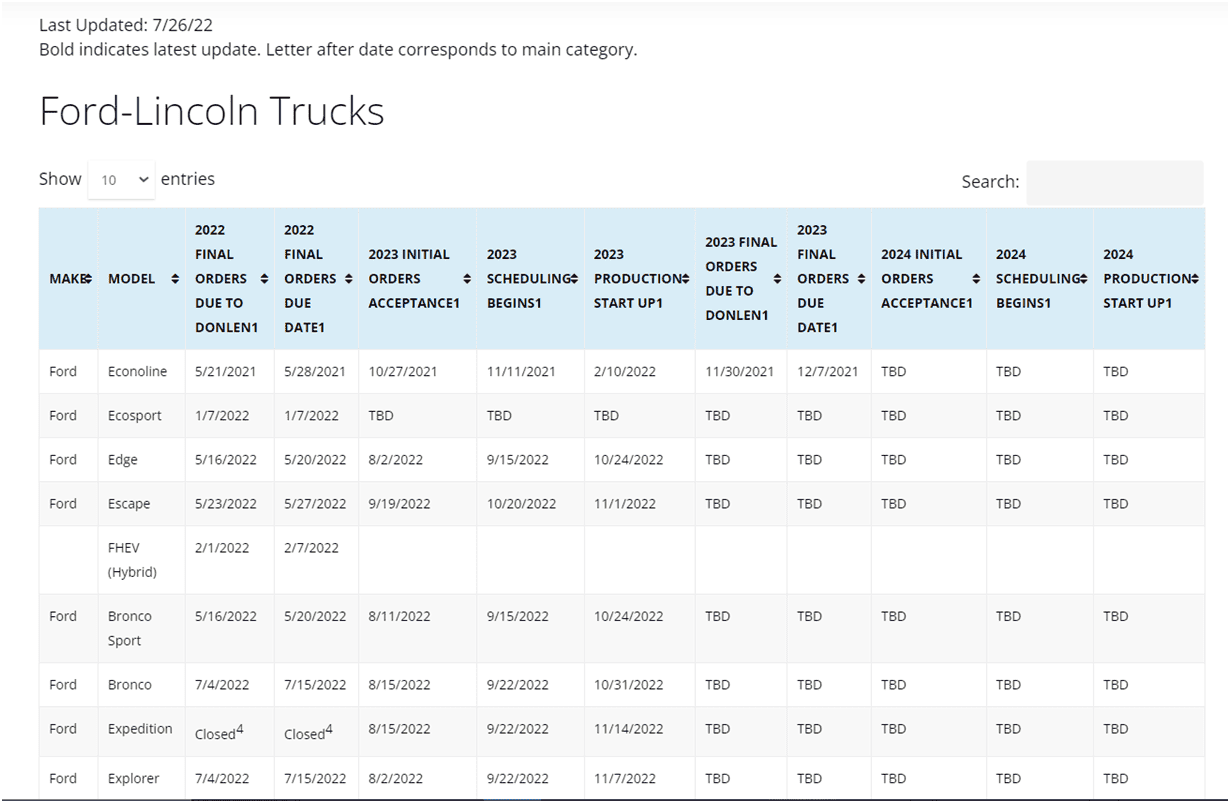Sort by 2023 Final Orders Due to Donlen1 icon
This screenshot has height=803, width=1230.
click(777, 279)
